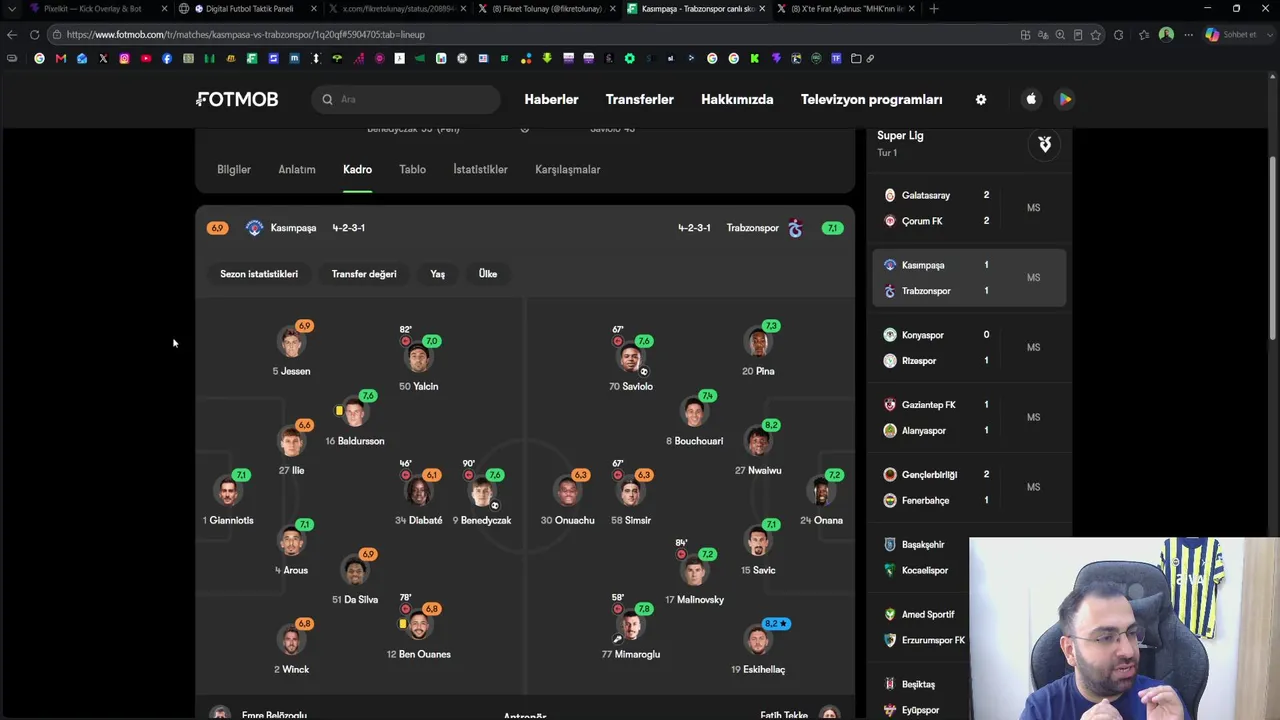Screen dimensions: 1280x720
Task: Open browser extensions puzzle icon
Action: click(x=1118, y=34)
